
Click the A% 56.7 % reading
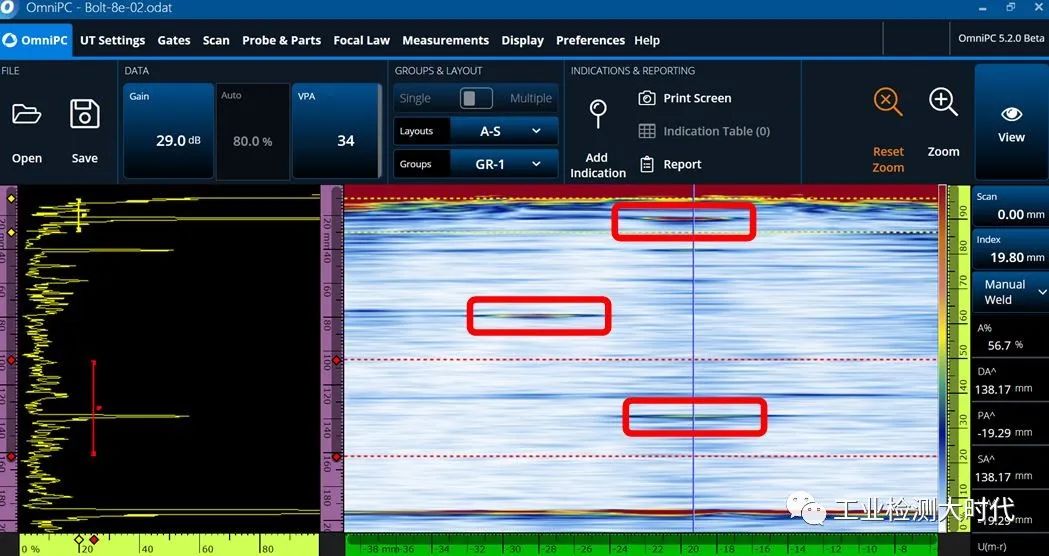click(1010, 337)
